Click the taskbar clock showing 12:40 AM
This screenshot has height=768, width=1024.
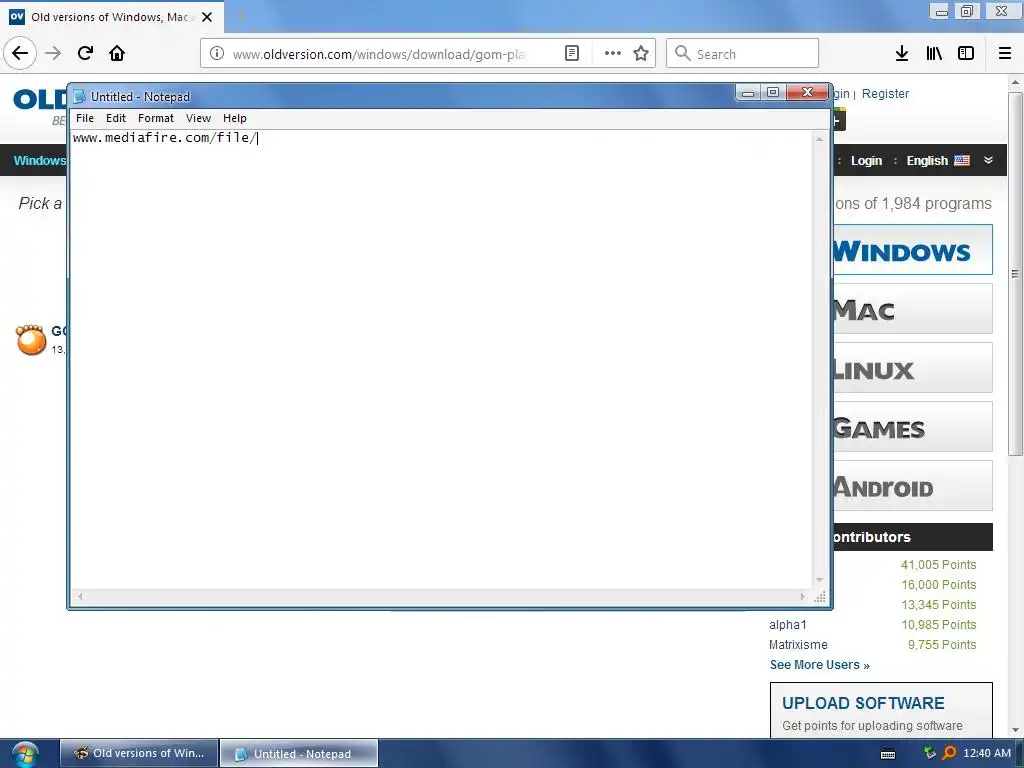point(987,754)
